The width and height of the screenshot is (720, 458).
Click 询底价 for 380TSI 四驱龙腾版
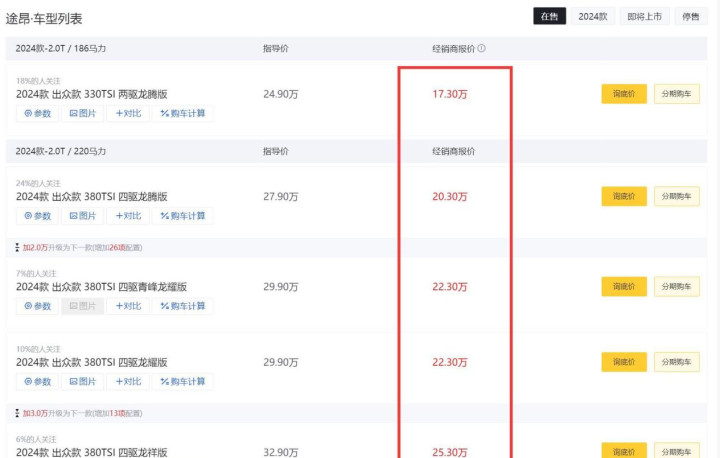(624, 196)
